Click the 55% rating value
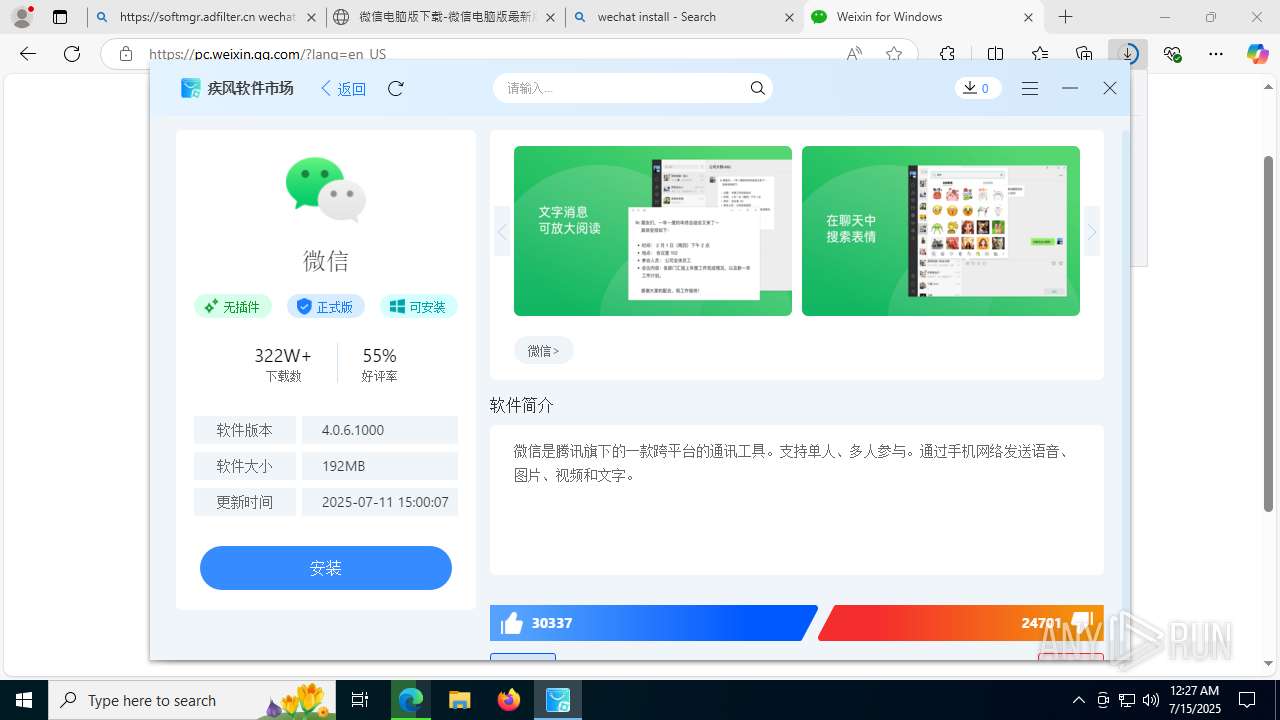This screenshot has height=720, width=1280. (380, 356)
